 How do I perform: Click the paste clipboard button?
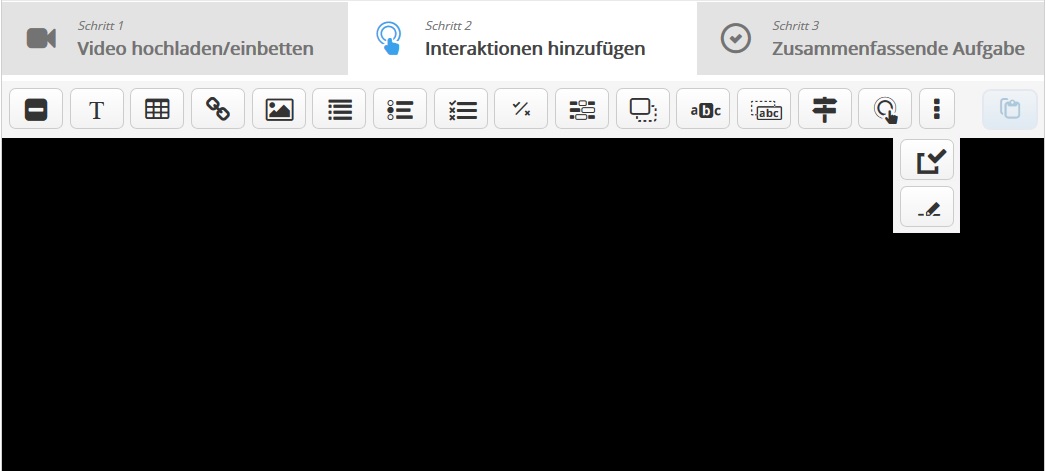1010,109
